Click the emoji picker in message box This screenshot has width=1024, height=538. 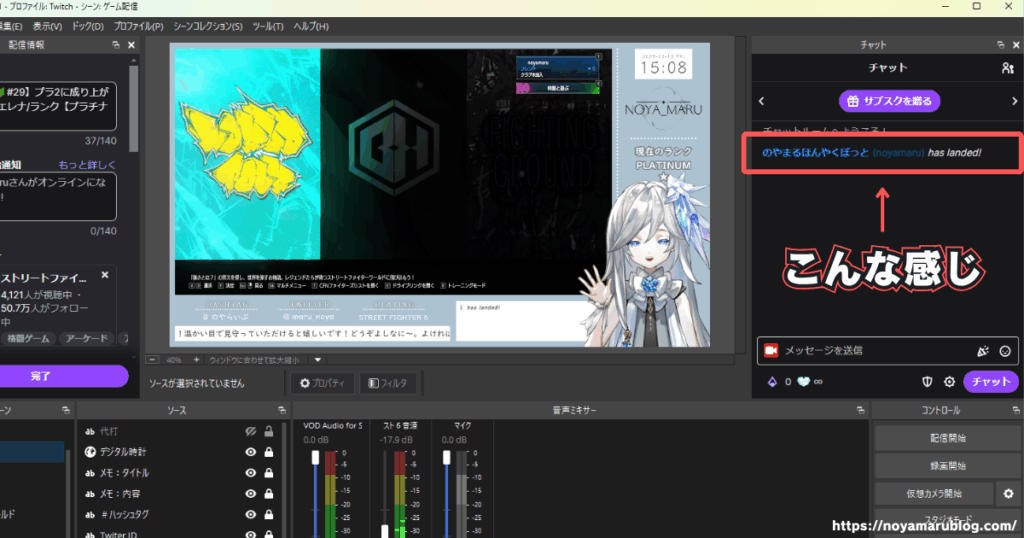1005,351
